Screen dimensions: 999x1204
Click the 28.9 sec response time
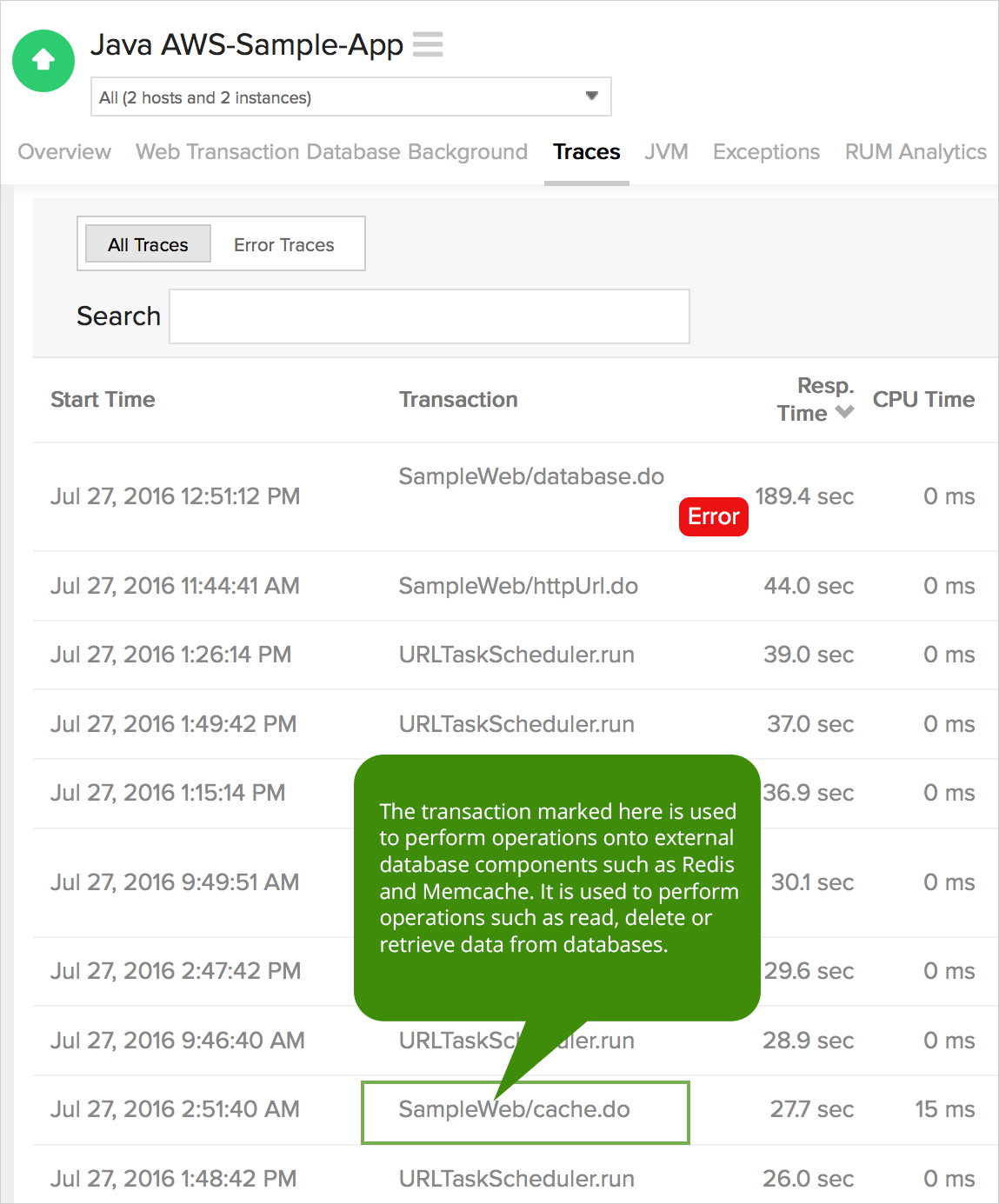[x=809, y=1041]
